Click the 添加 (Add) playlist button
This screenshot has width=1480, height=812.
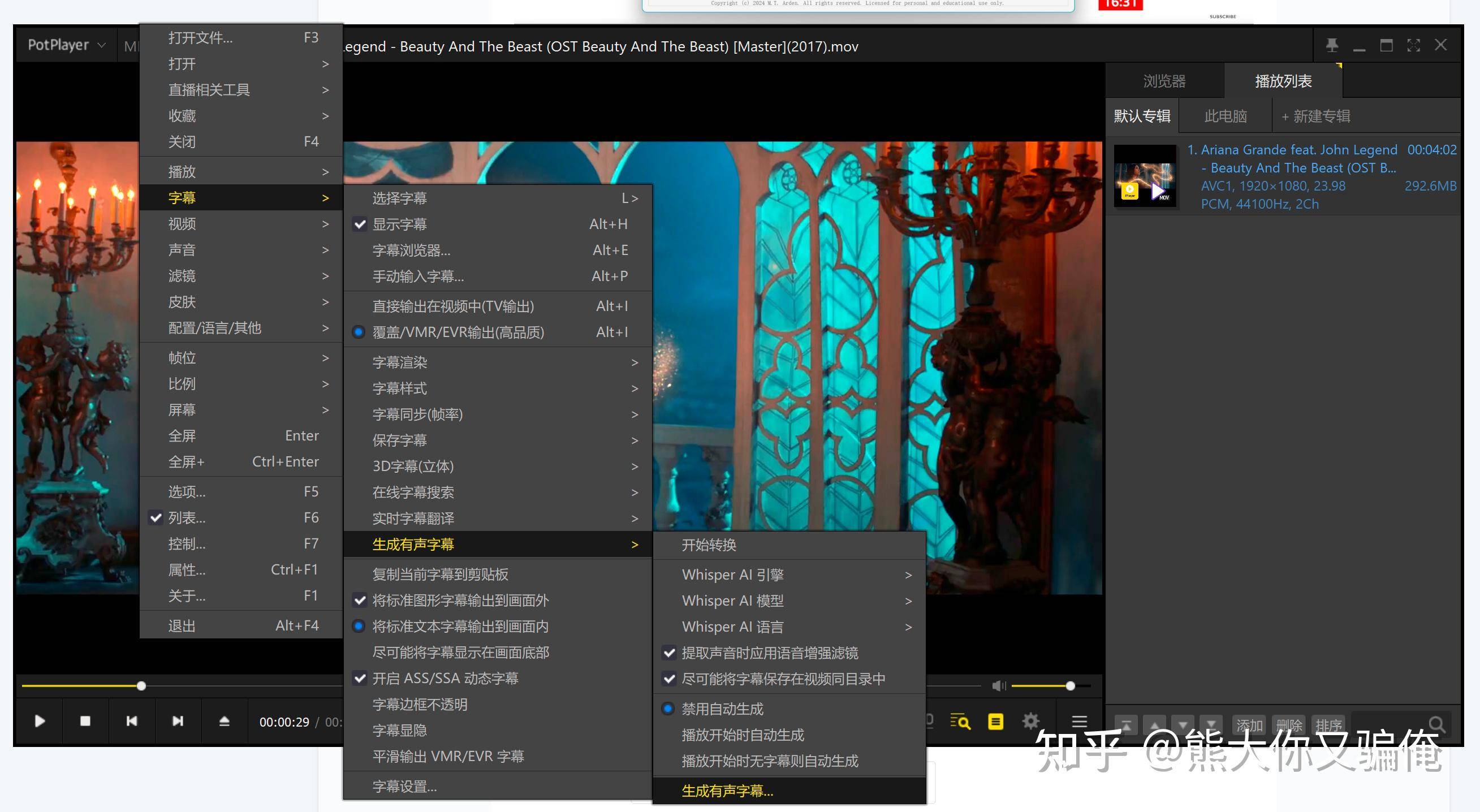pos(1249,726)
